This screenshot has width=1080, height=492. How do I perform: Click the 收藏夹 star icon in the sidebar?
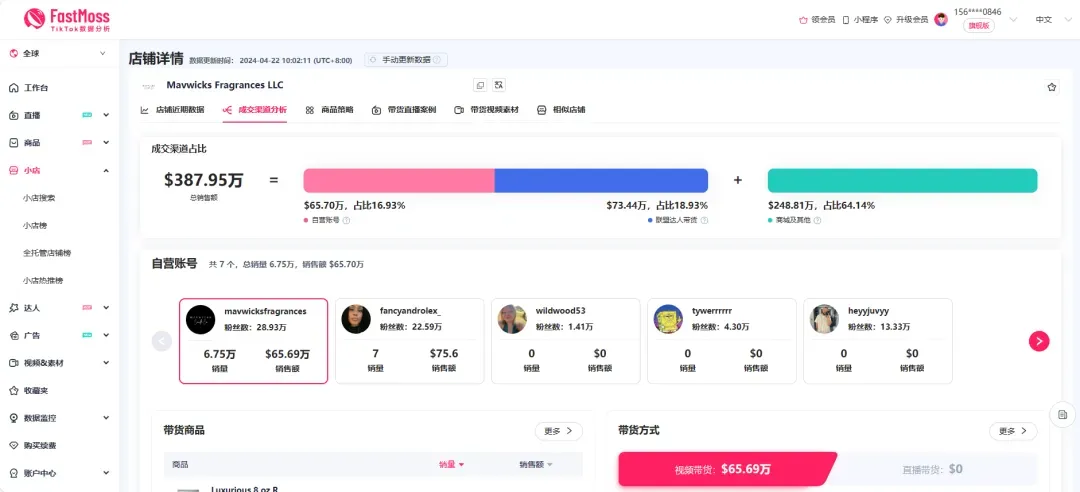(14, 391)
